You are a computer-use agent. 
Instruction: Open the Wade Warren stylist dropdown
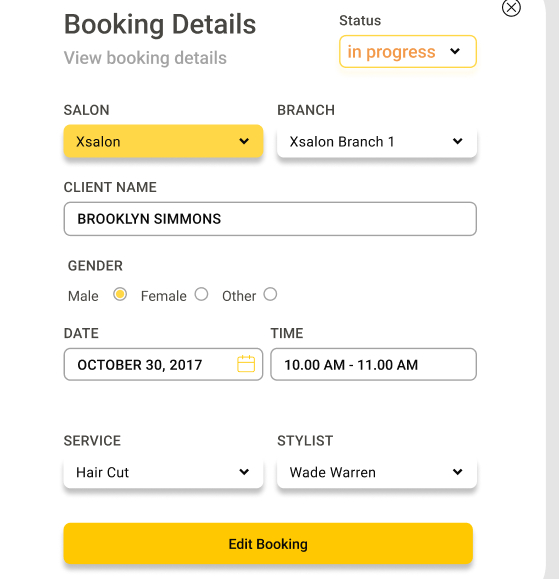point(377,472)
